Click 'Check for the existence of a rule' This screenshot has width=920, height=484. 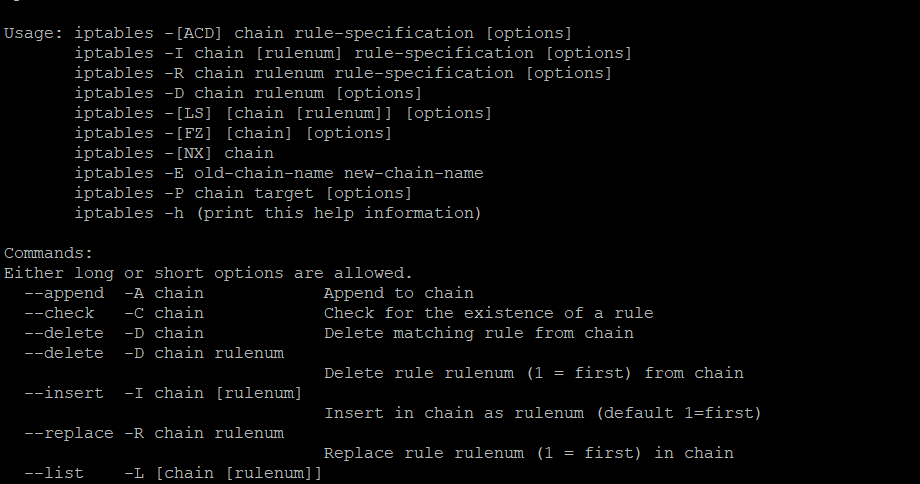tap(488, 313)
